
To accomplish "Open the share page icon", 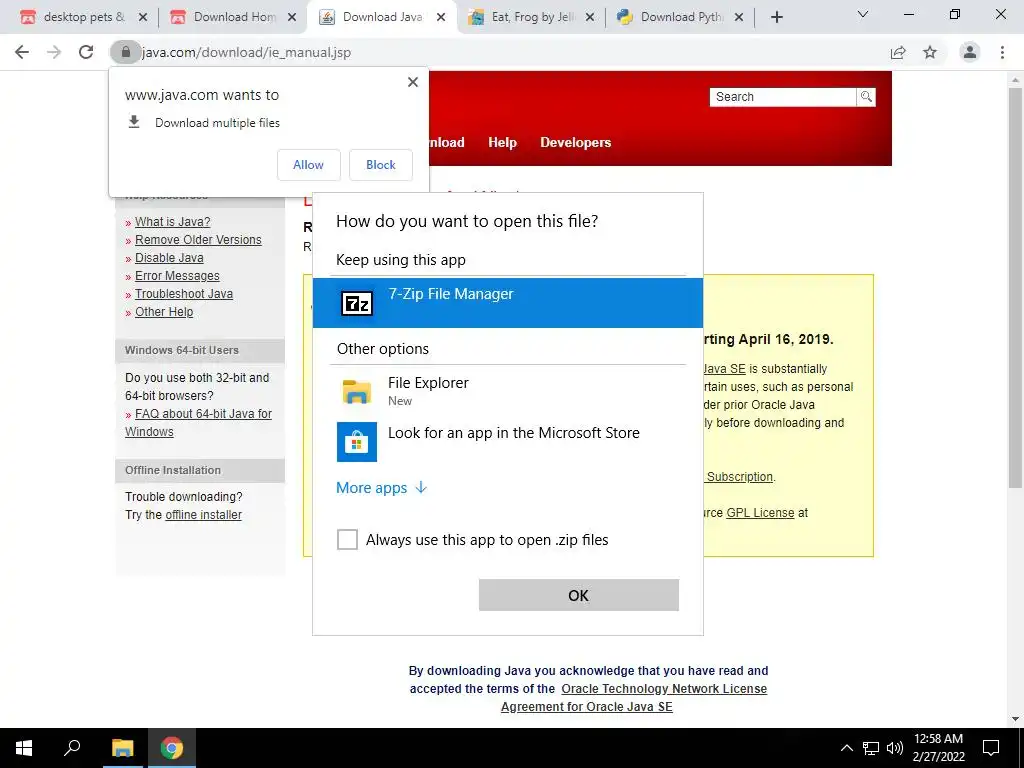I will coord(898,52).
